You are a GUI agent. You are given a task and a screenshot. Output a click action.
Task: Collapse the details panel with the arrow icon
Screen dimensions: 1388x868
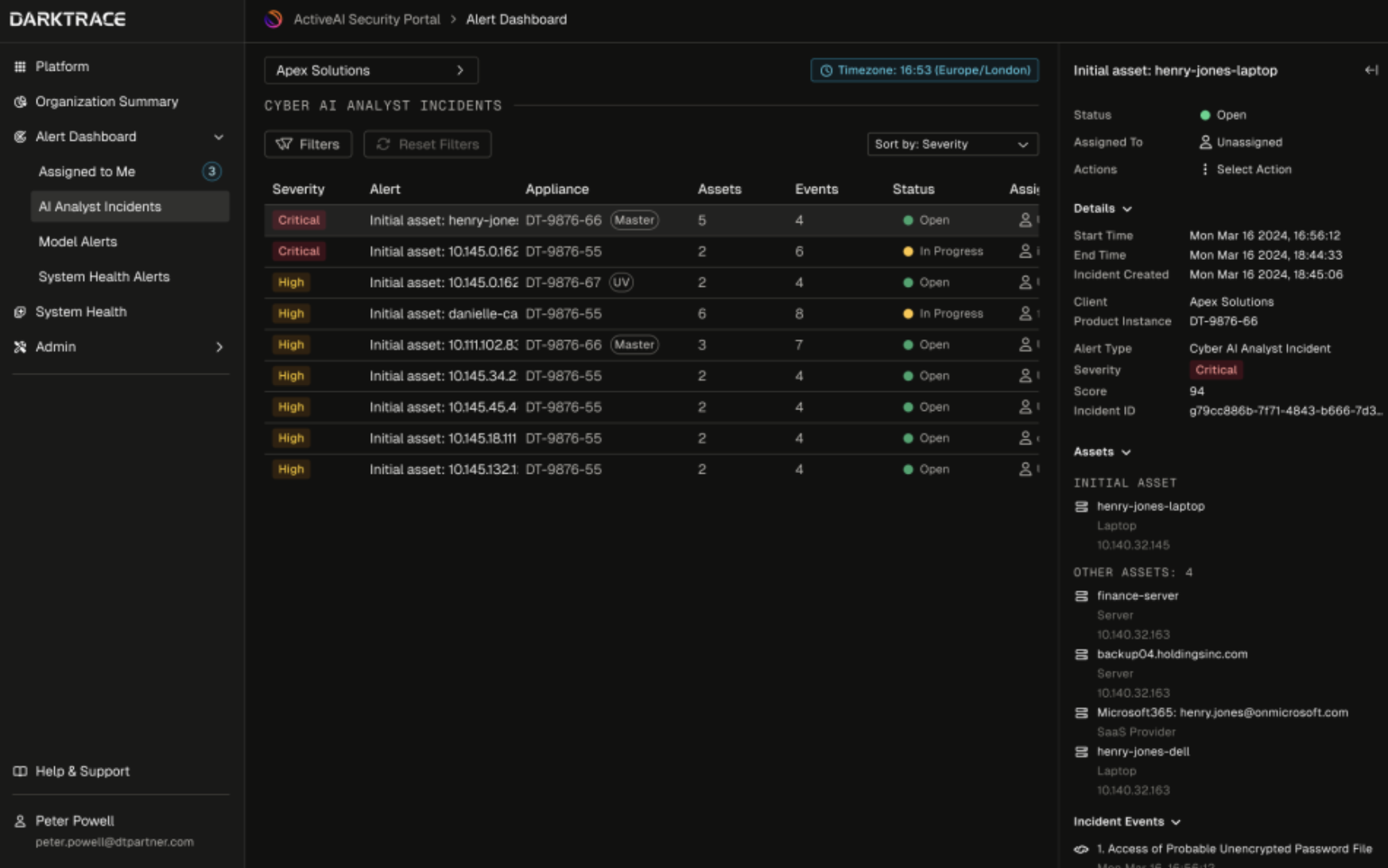coord(1372,70)
